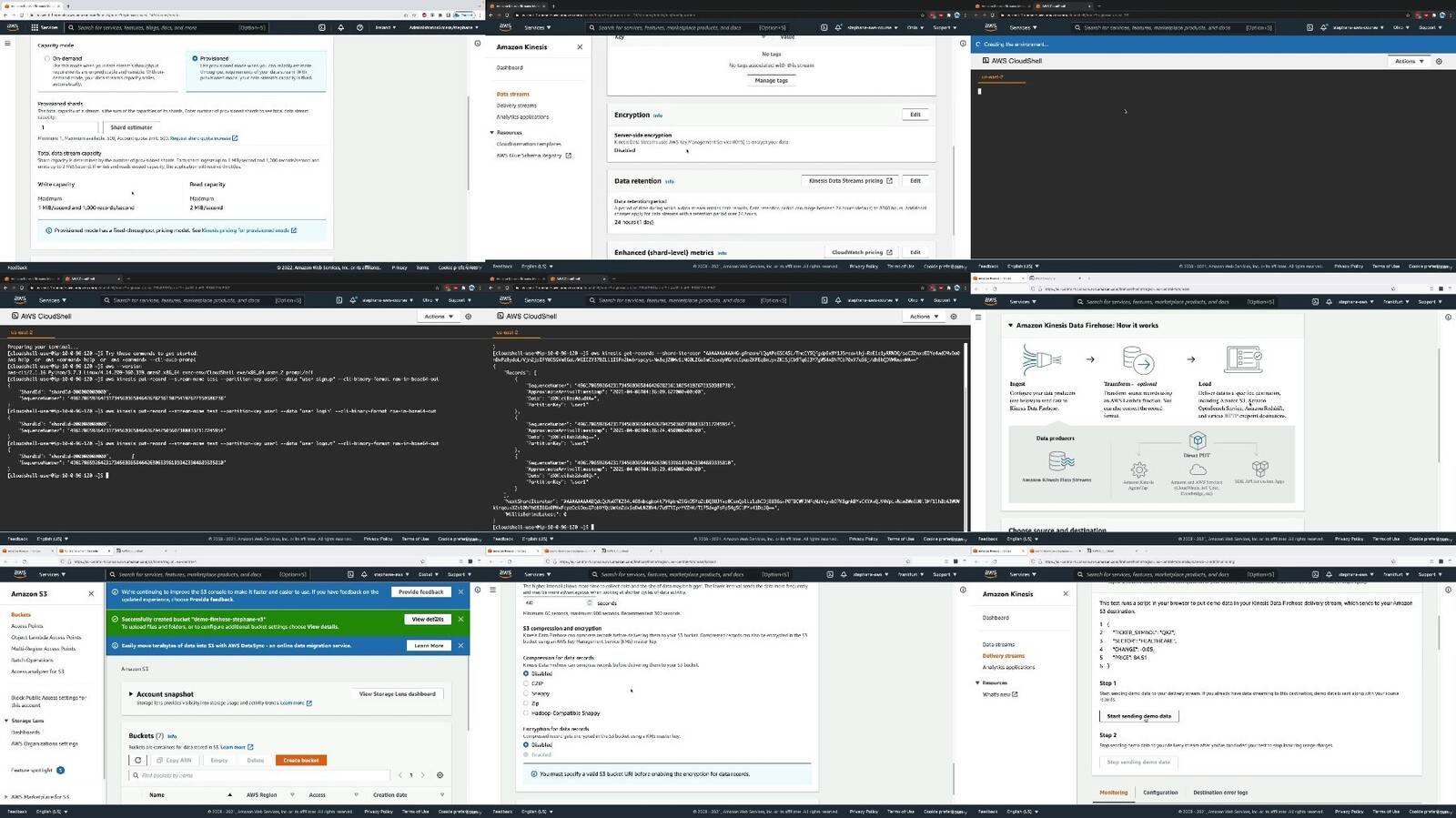Choose GZIP compression for data records
Viewport: 1456px width, 818px height.
[x=526, y=683]
